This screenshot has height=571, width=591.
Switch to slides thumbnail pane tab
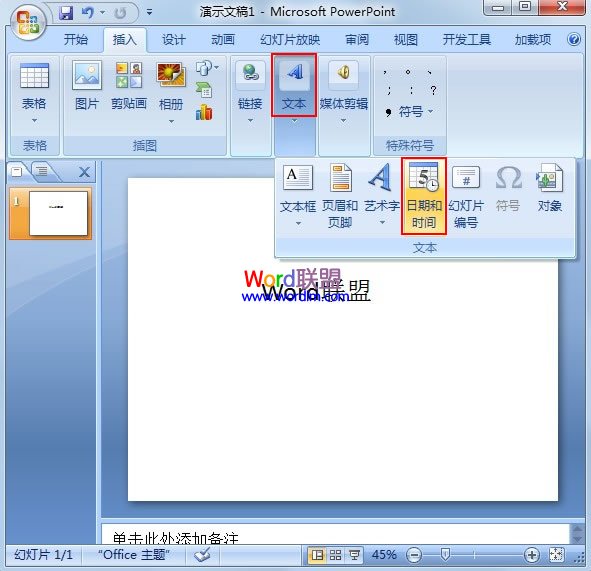(17, 172)
